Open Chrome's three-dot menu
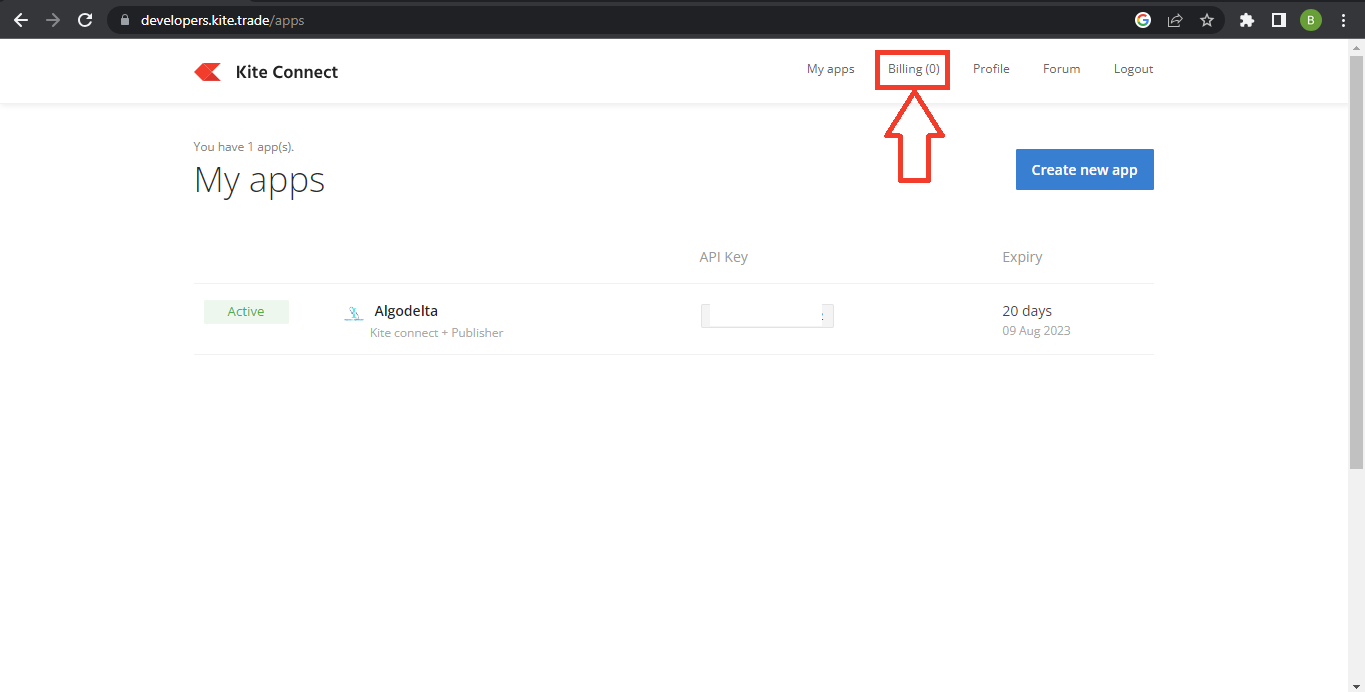1365x692 pixels. pyautogui.click(x=1343, y=19)
